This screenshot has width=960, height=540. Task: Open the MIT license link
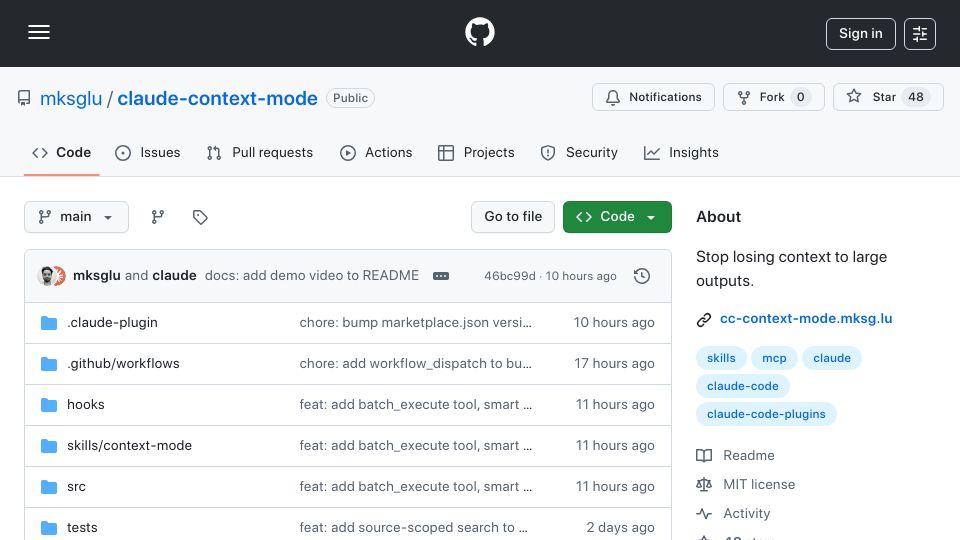tap(746, 484)
